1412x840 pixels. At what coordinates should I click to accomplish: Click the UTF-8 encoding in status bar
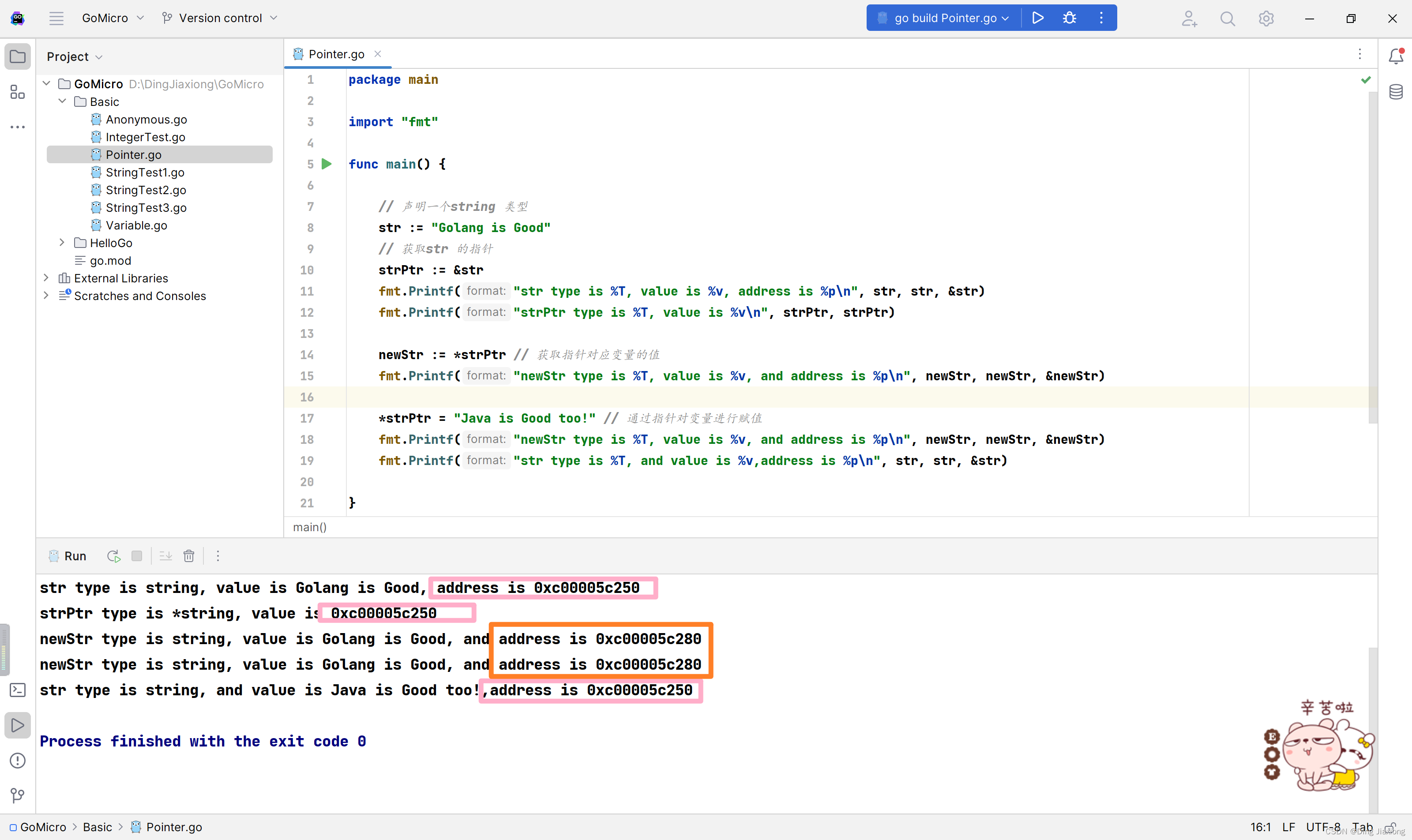pyautogui.click(x=1322, y=827)
